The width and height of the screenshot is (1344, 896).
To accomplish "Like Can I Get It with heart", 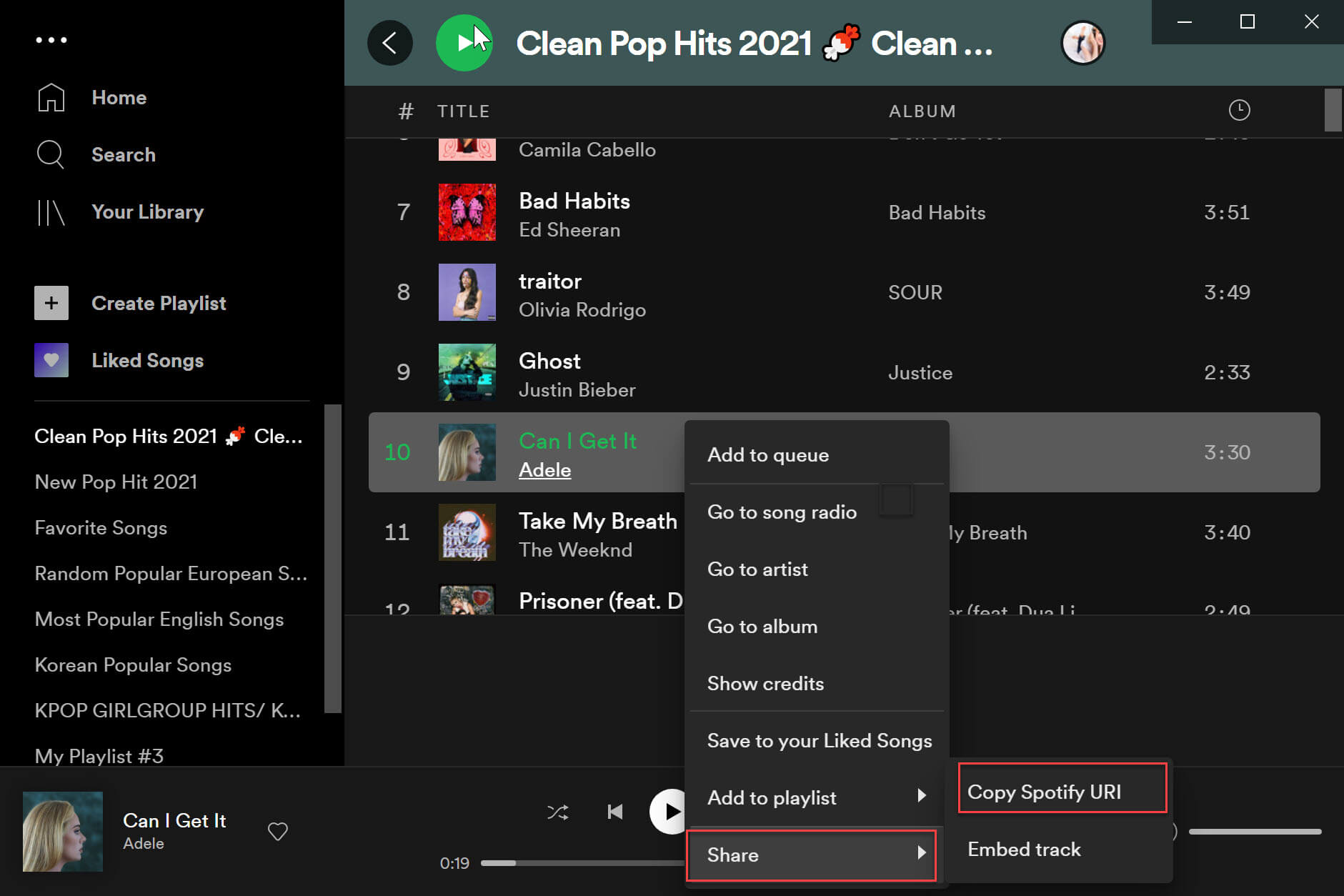I will point(278,831).
